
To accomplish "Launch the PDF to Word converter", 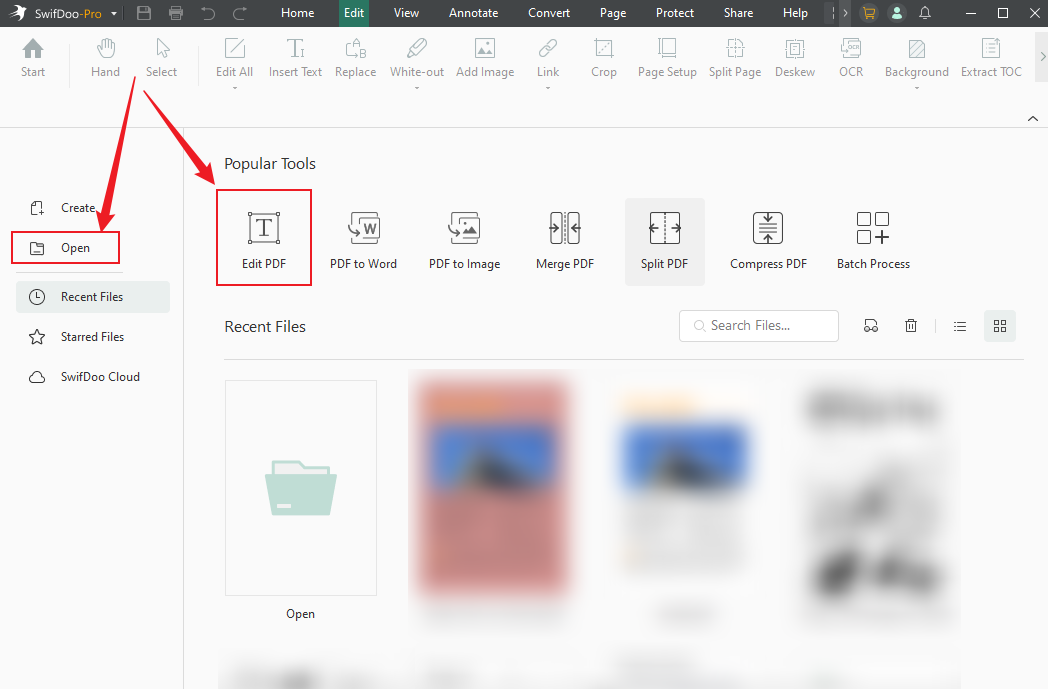I will [364, 237].
